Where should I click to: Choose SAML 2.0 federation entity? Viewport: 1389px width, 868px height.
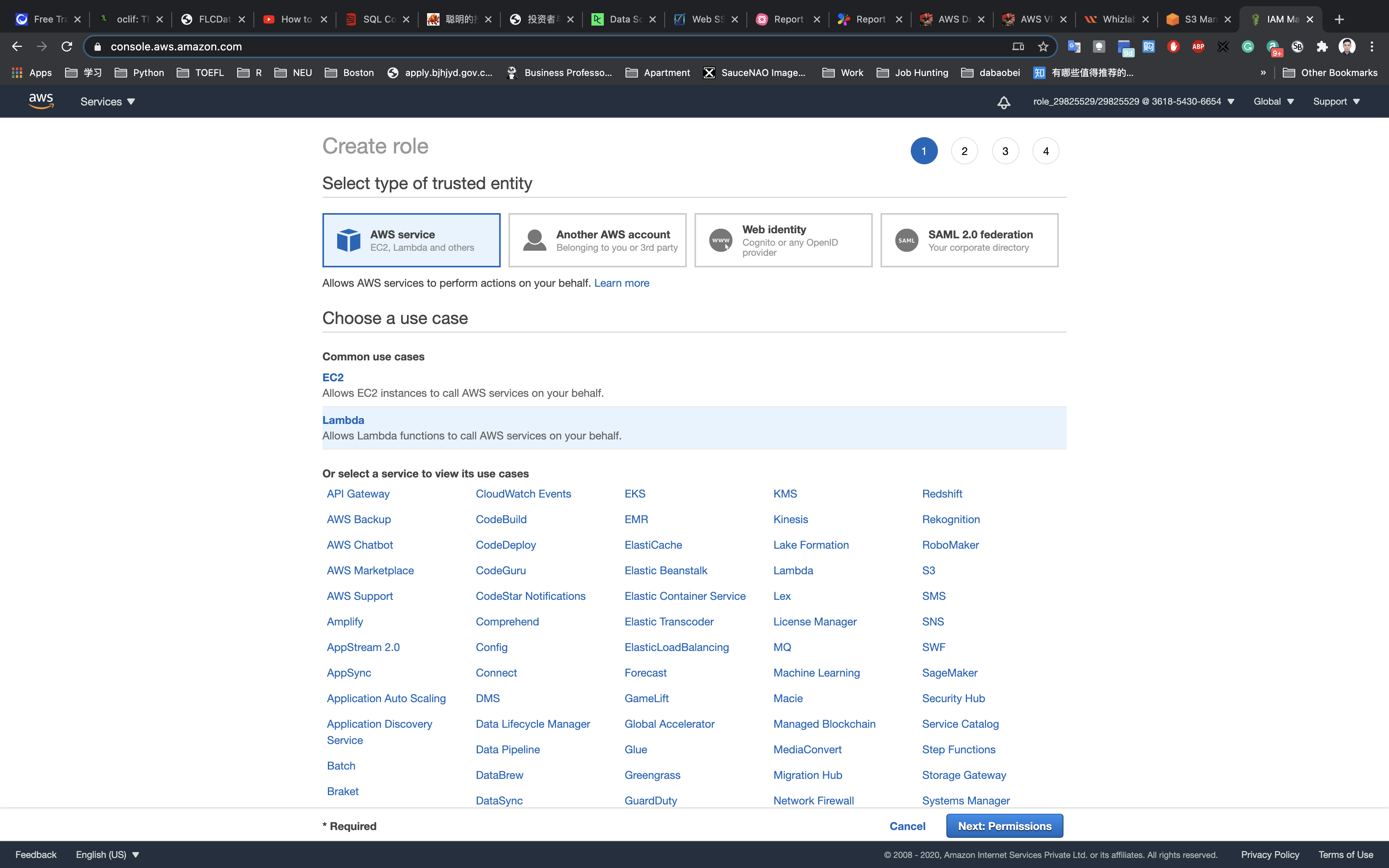pos(969,240)
